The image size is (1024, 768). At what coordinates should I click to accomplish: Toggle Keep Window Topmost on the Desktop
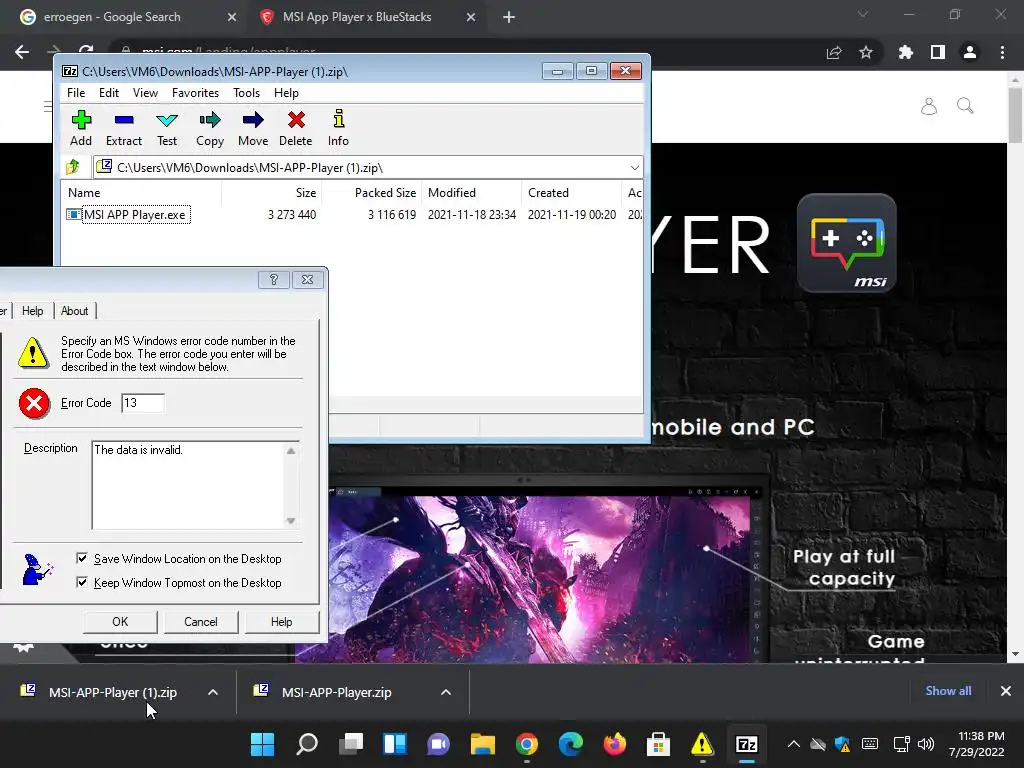tap(82, 582)
